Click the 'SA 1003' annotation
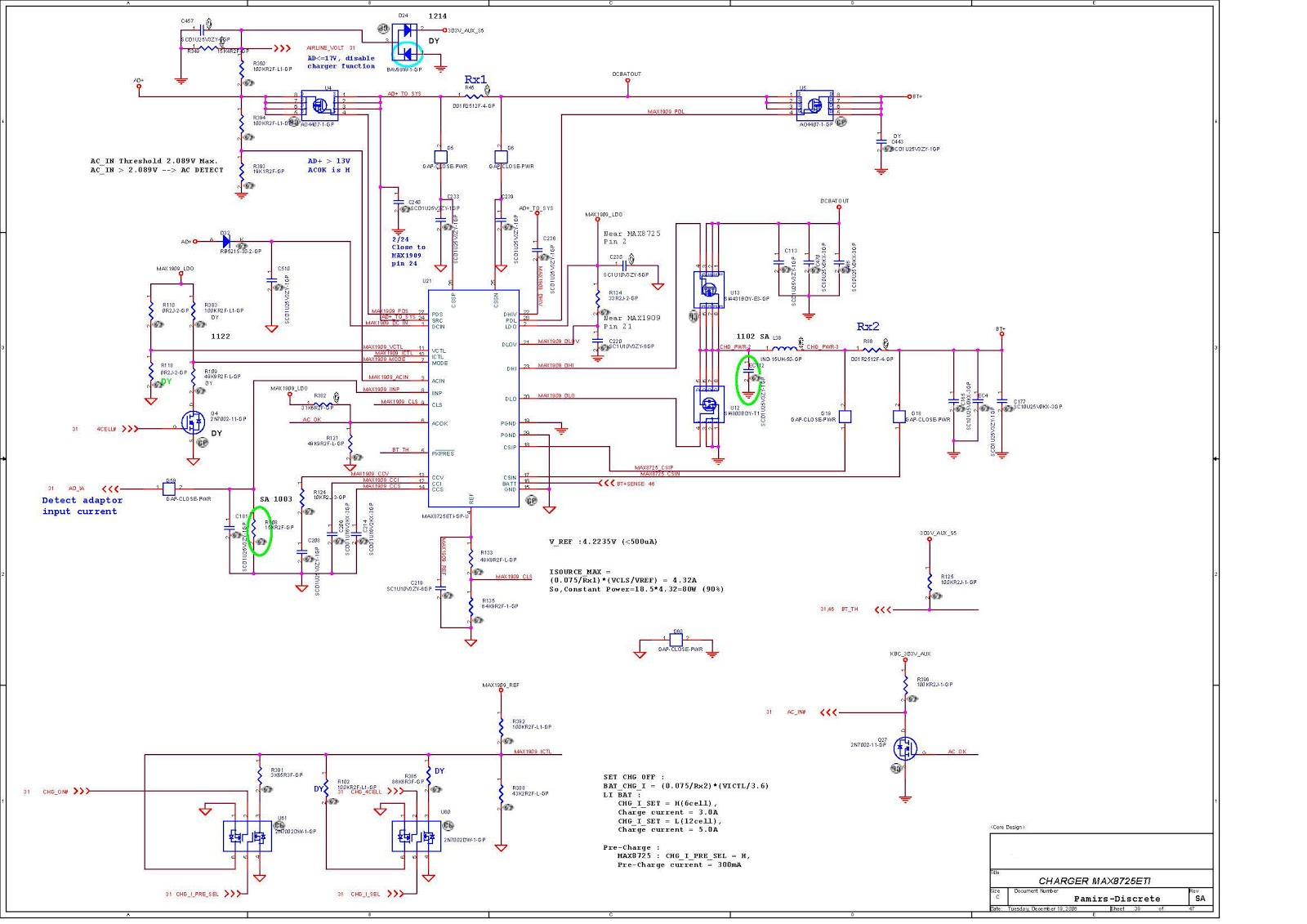The image size is (1307, 924). (x=276, y=499)
